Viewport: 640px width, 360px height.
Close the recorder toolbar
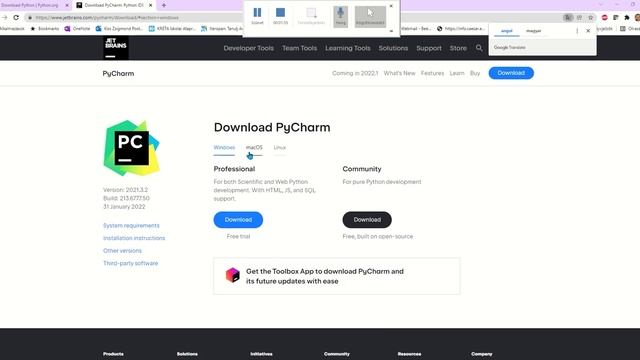(x=391, y=6)
